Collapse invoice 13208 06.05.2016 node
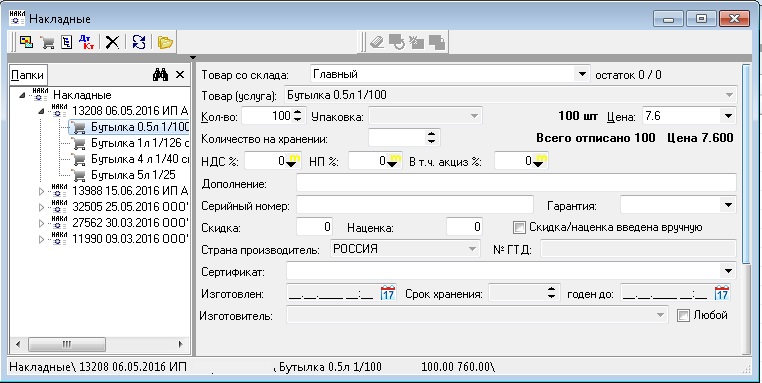The image size is (762, 383). coord(41,111)
